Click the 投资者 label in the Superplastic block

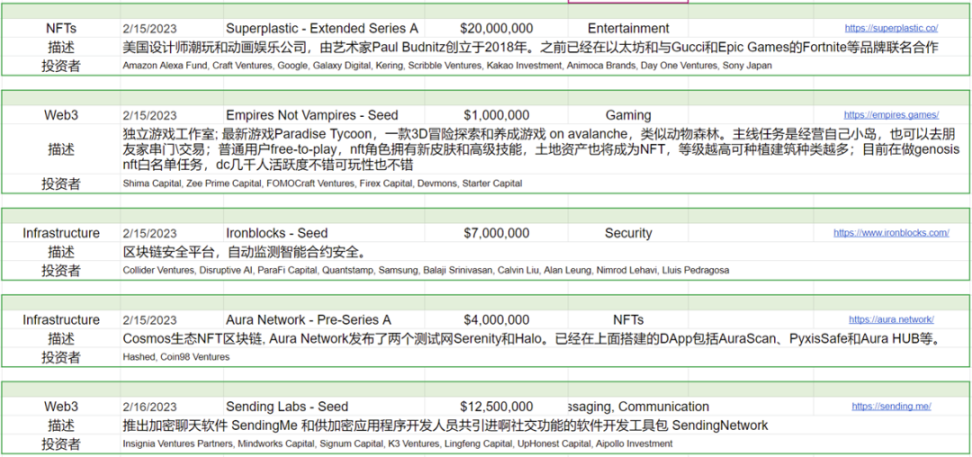(x=61, y=66)
